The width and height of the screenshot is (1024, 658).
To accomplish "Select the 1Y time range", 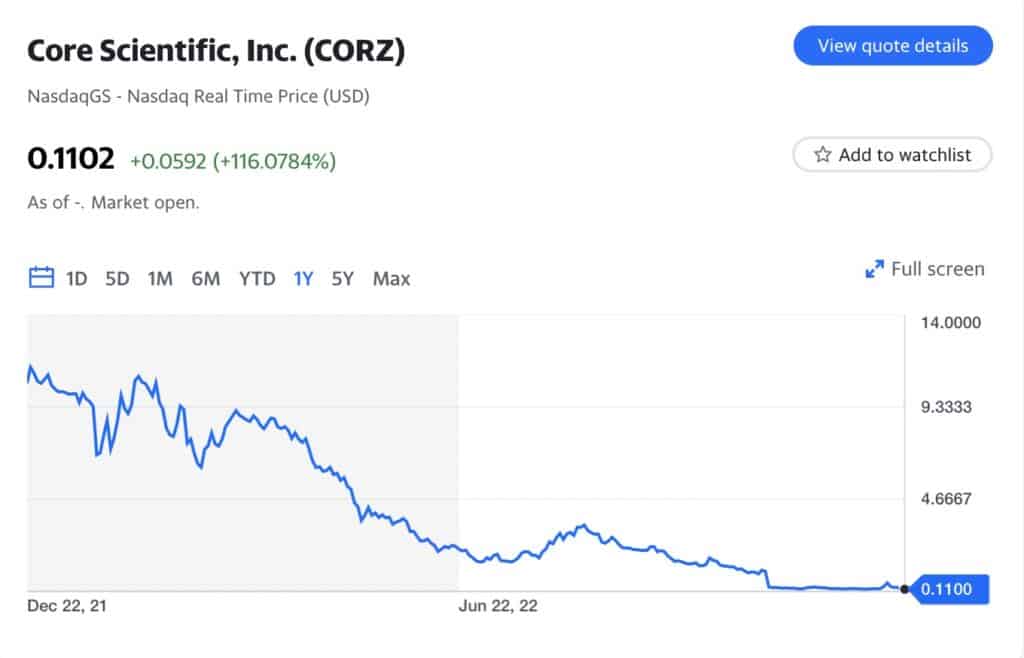I will click(x=303, y=279).
